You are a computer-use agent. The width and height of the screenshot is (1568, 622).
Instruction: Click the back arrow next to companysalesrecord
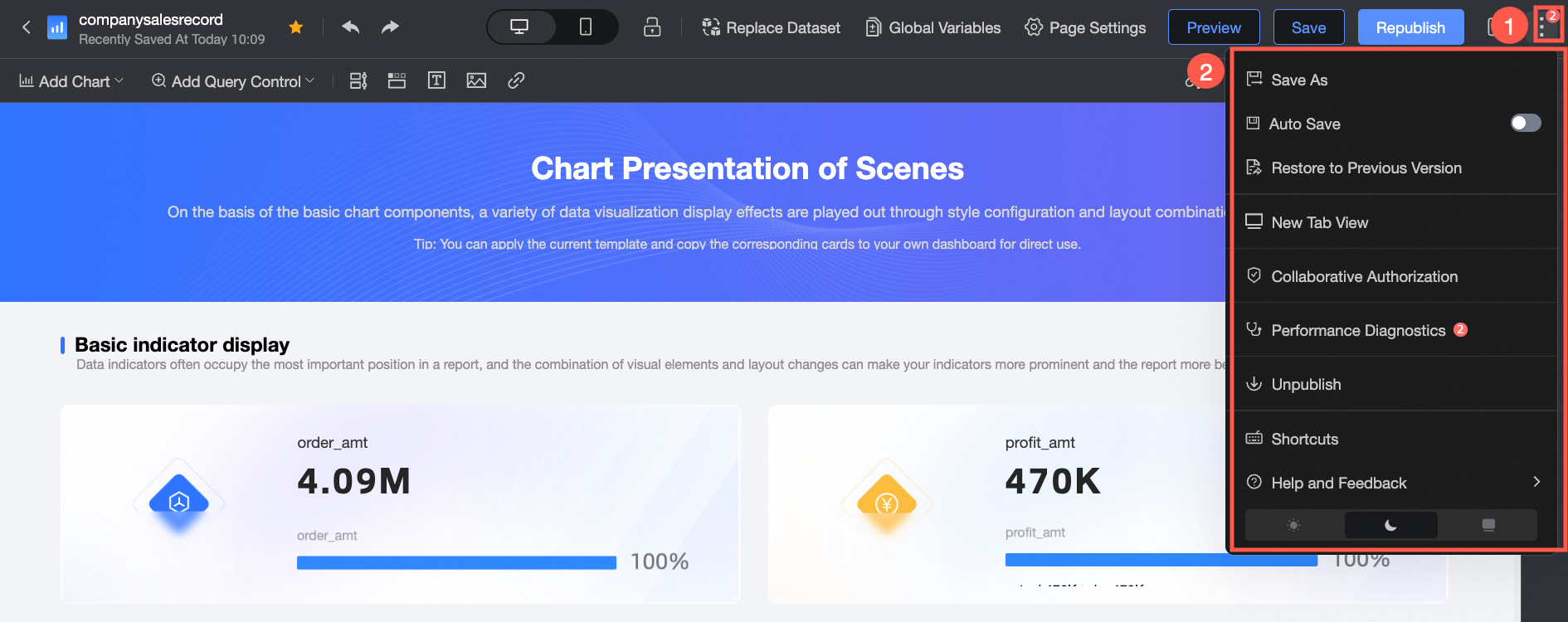(x=27, y=27)
